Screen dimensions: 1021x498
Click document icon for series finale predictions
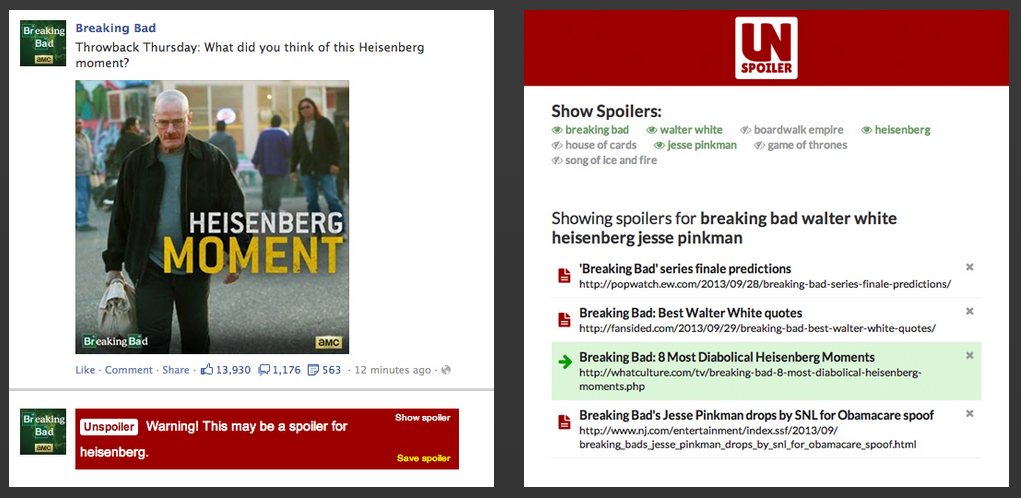[564, 275]
